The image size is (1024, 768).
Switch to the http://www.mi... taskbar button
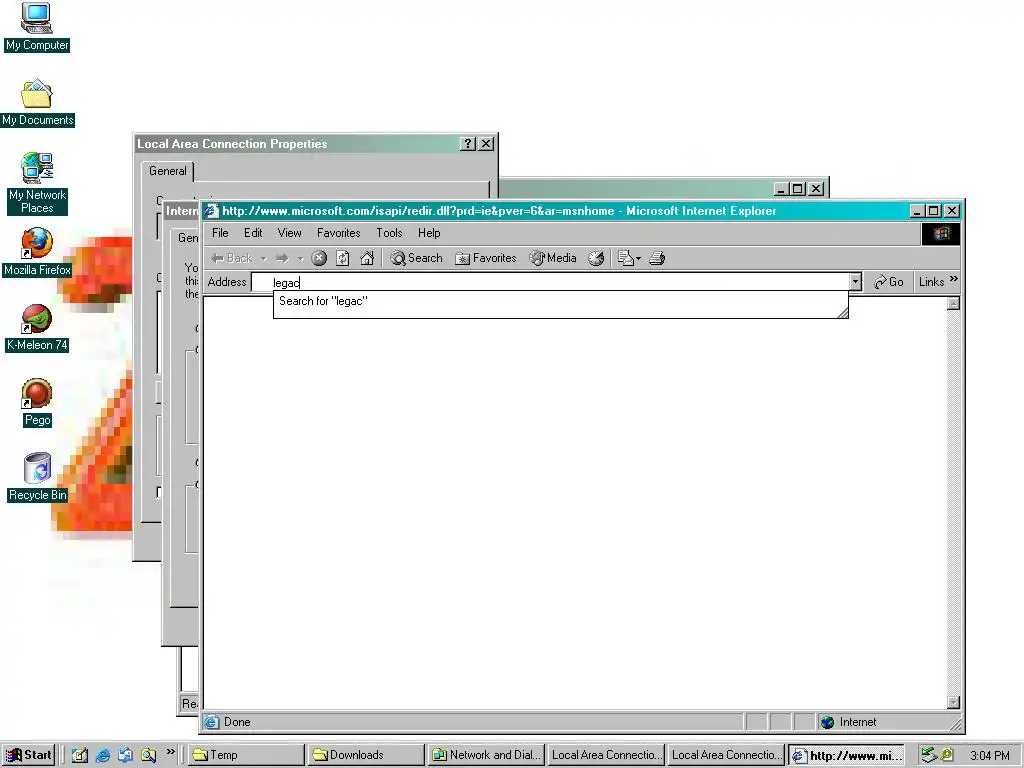pos(847,755)
